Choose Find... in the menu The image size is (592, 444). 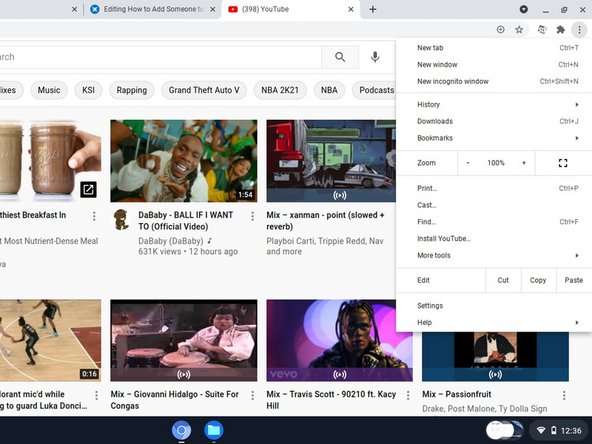(494, 222)
